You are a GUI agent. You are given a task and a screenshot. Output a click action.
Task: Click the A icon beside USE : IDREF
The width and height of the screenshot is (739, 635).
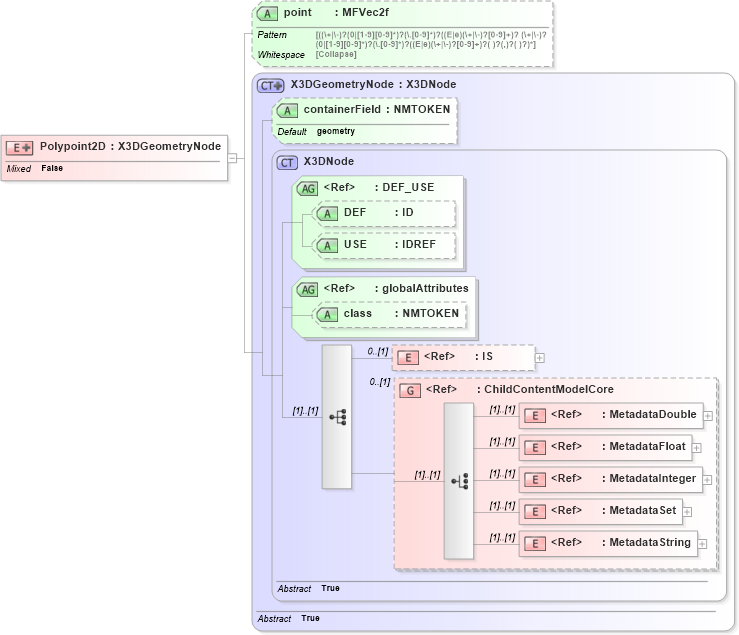327,246
